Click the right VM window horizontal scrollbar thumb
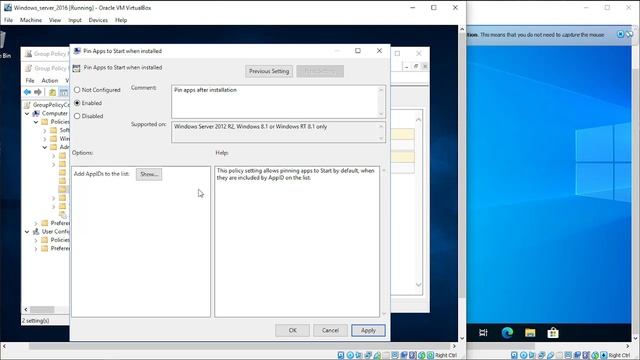The width and height of the screenshot is (640, 360). (x=500, y=346)
